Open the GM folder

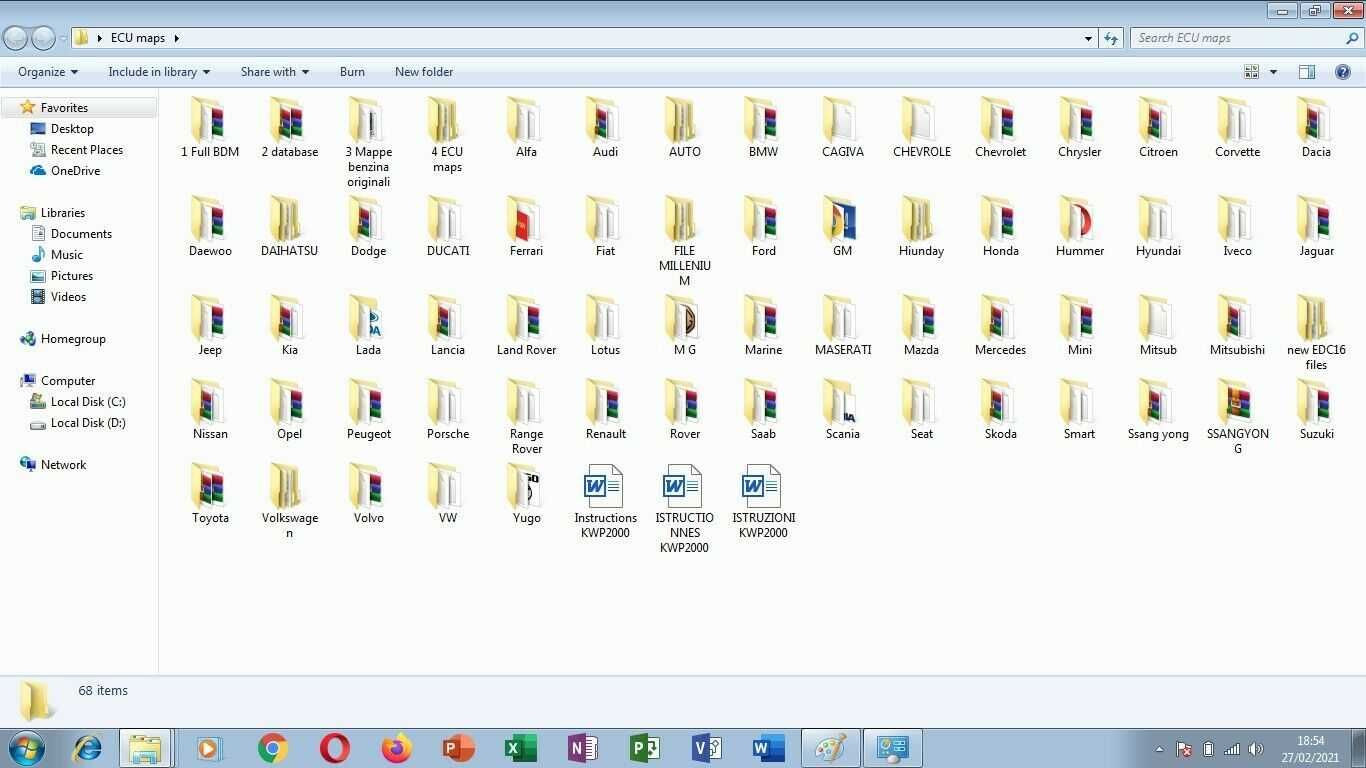[842, 226]
